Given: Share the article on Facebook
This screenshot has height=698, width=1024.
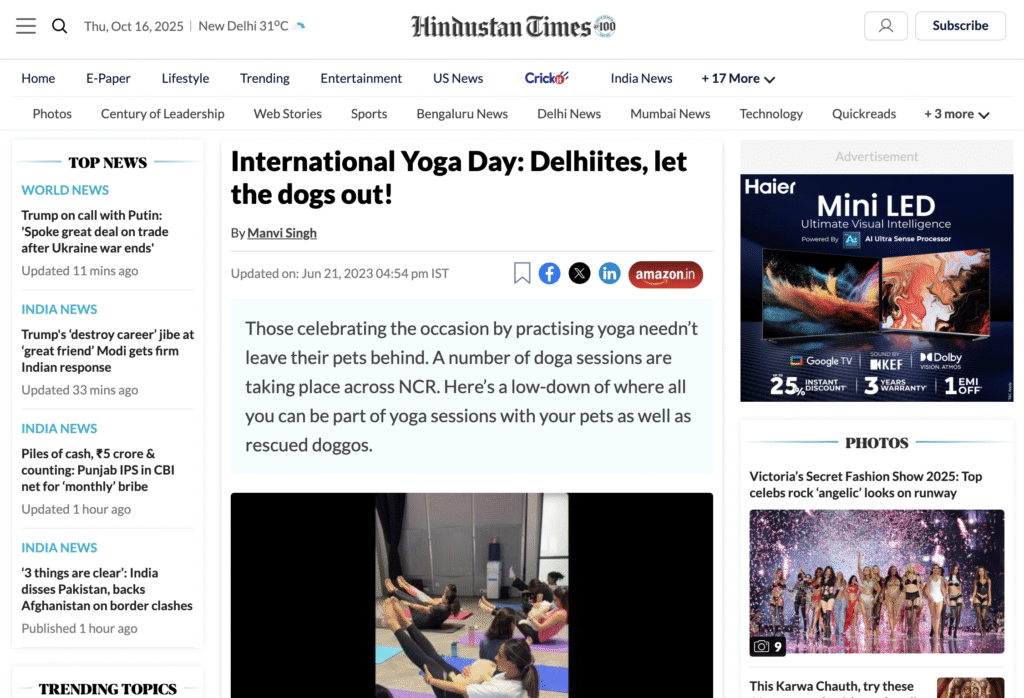Looking at the screenshot, I should [549, 273].
